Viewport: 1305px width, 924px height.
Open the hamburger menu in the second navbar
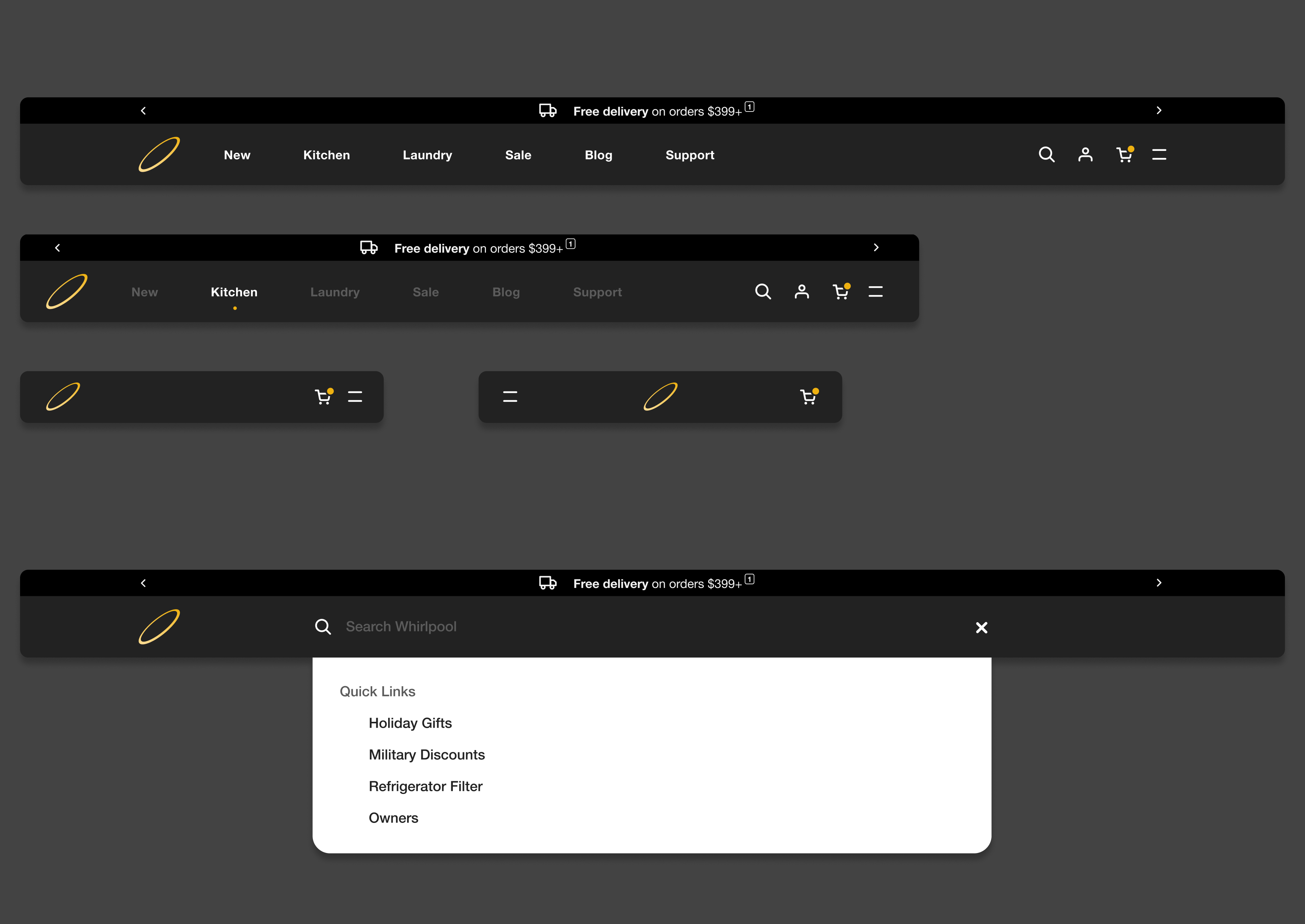[x=875, y=292]
